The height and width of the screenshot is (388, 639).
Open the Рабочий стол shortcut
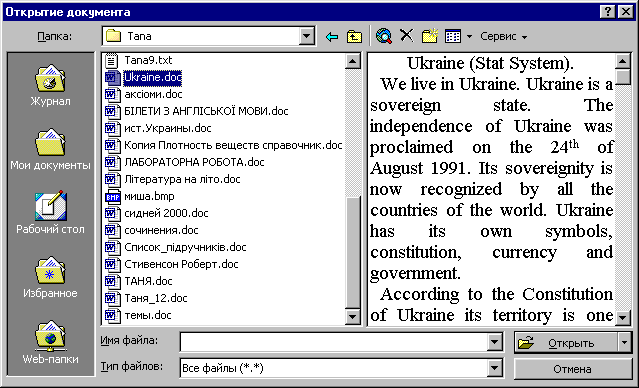click(x=50, y=213)
